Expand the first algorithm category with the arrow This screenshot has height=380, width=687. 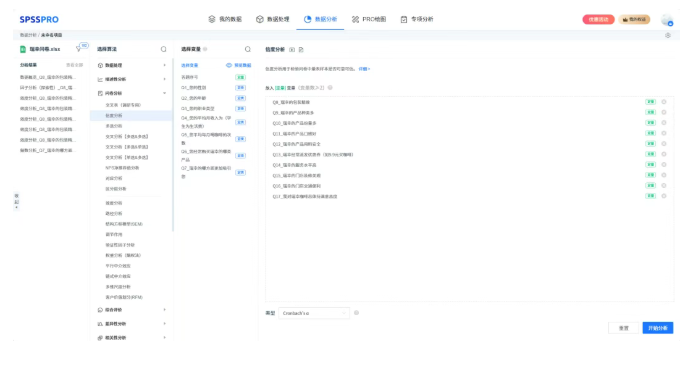(131, 65)
